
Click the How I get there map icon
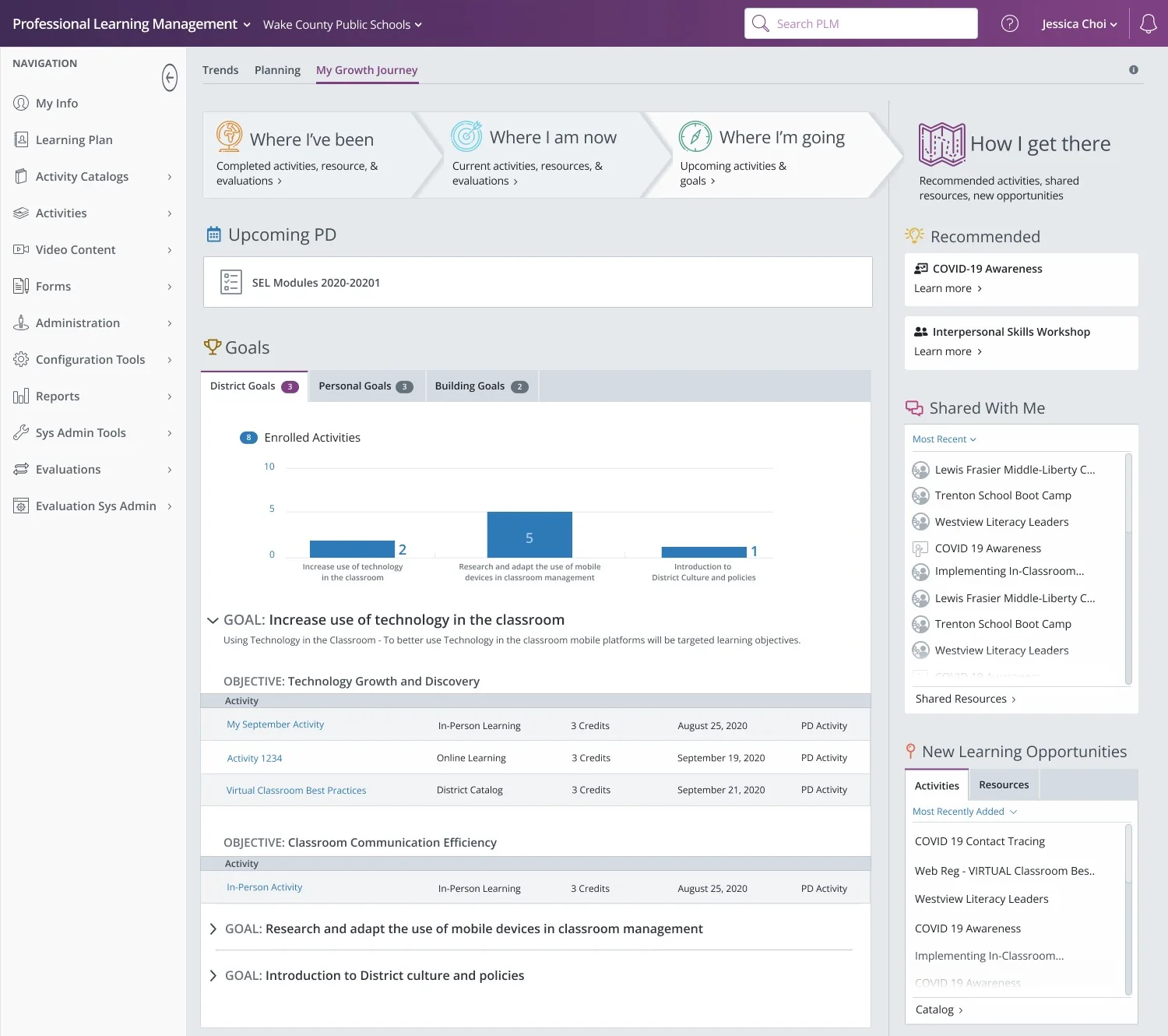point(941,144)
